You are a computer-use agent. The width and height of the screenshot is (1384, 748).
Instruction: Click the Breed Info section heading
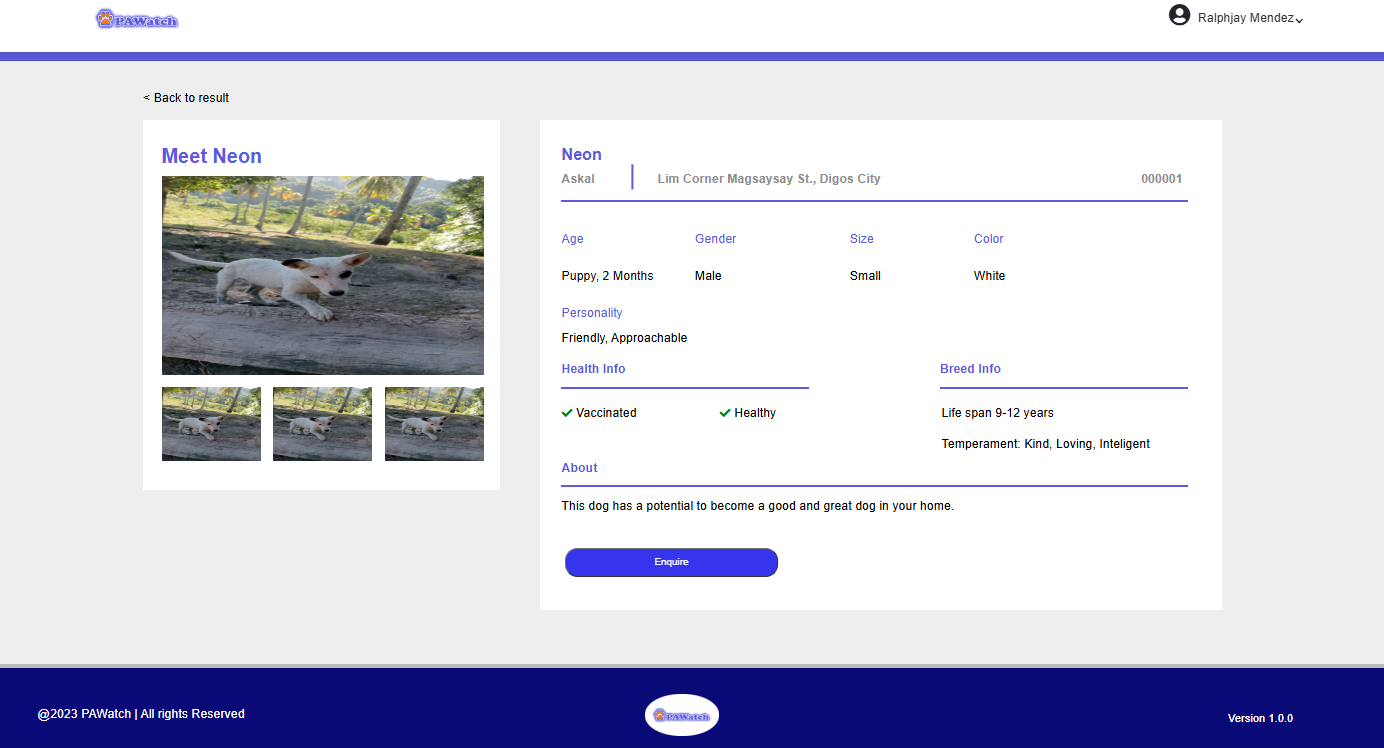(x=970, y=369)
